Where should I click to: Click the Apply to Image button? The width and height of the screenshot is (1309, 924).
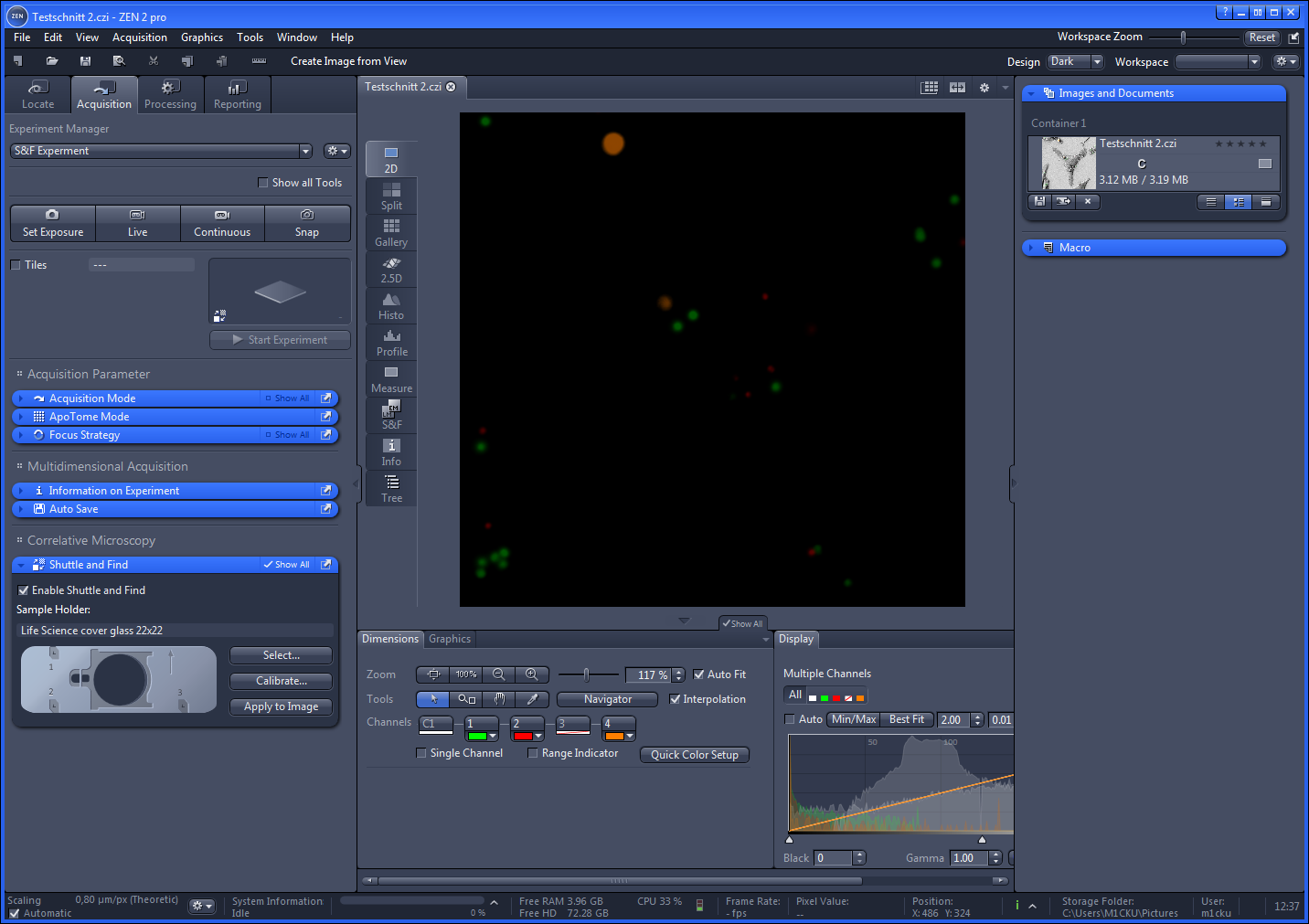click(281, 706)
